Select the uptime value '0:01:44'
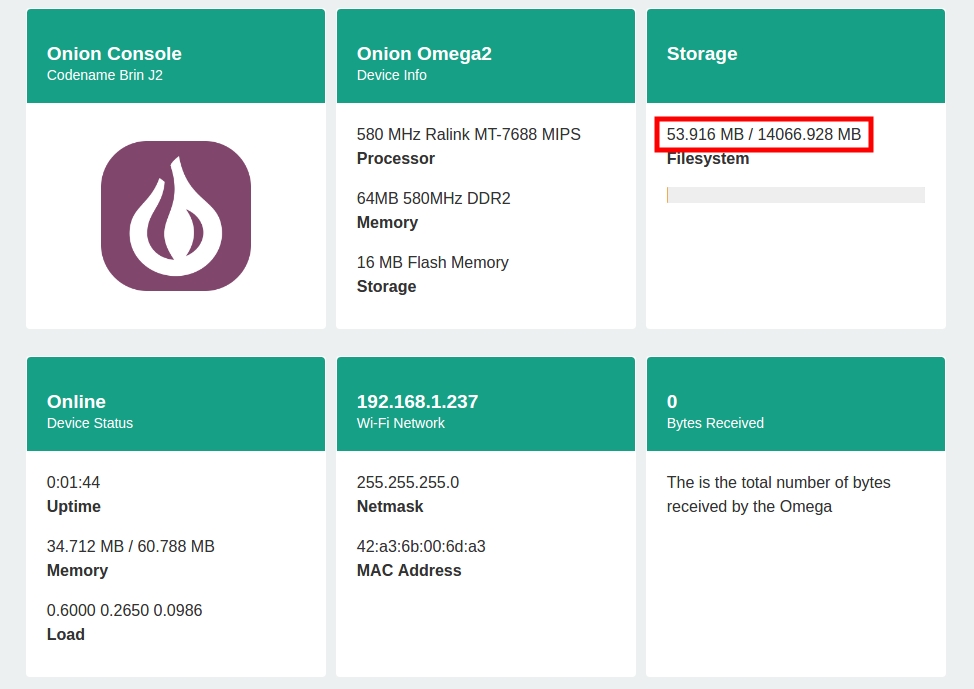 tap(73, 482)
